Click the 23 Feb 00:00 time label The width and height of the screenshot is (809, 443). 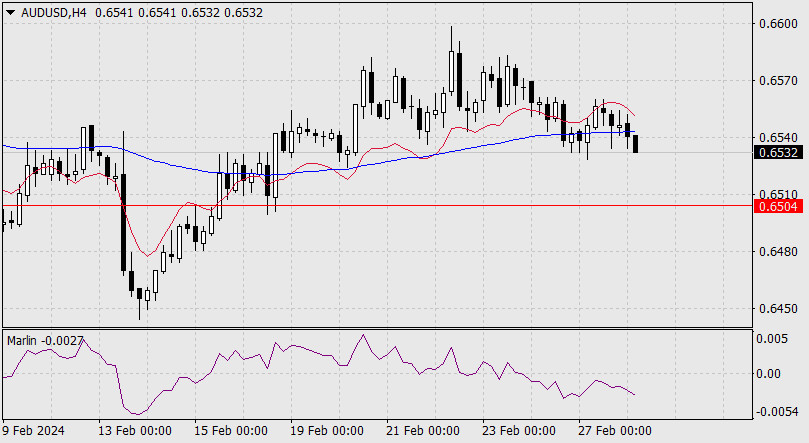pos(519,430)
